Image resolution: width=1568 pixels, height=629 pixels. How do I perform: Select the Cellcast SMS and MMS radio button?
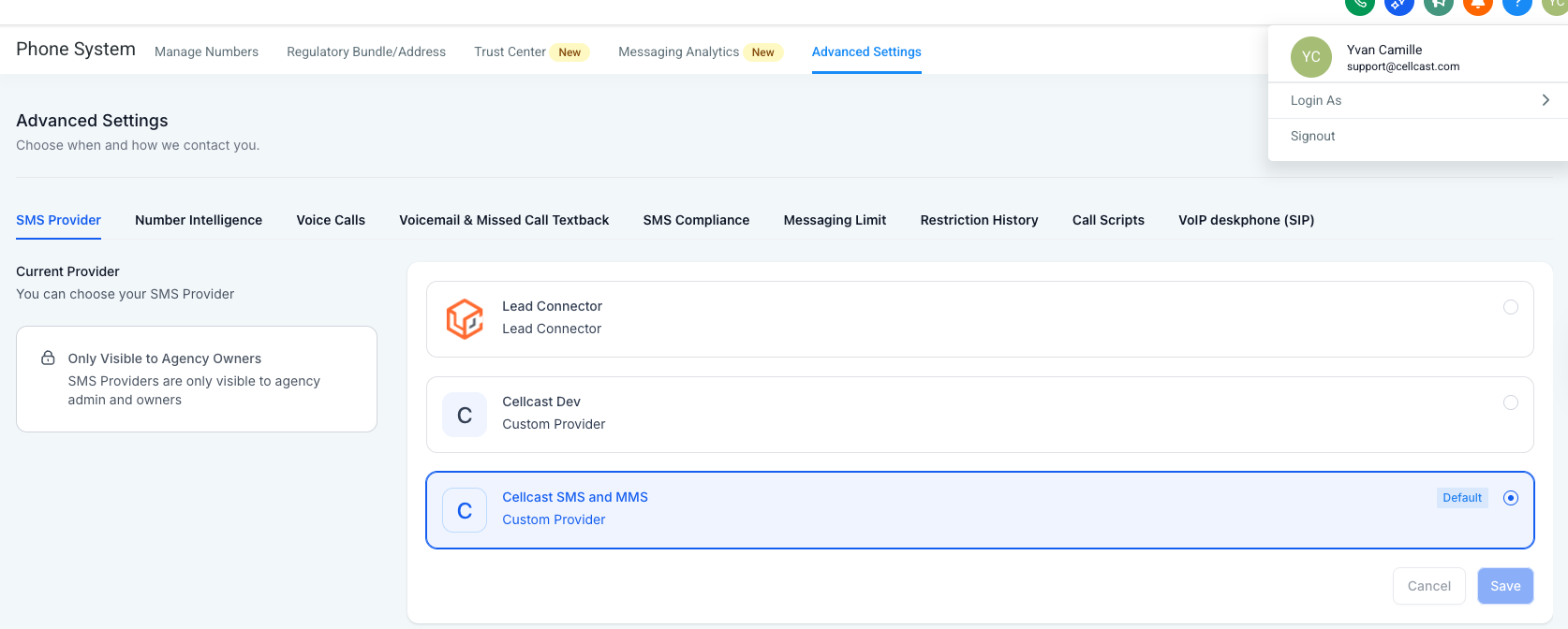[x=1510, y=498]
